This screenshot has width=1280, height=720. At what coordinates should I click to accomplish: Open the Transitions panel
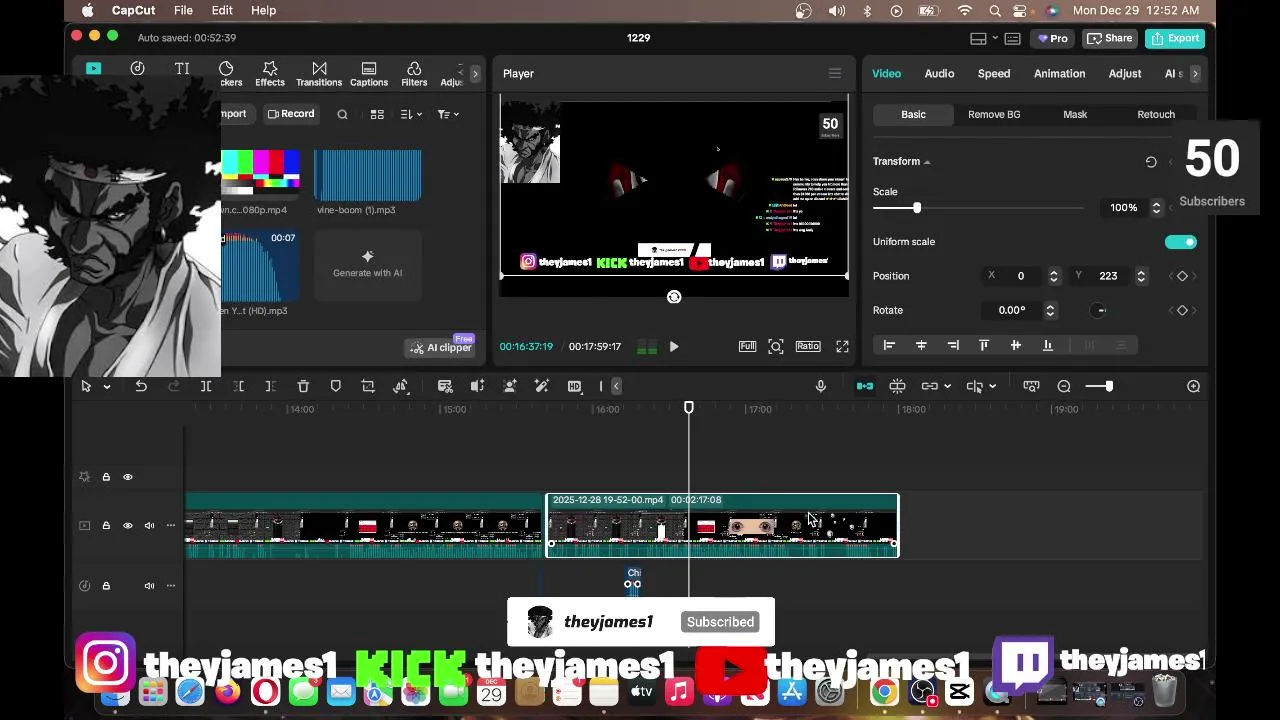coord(319,74)
